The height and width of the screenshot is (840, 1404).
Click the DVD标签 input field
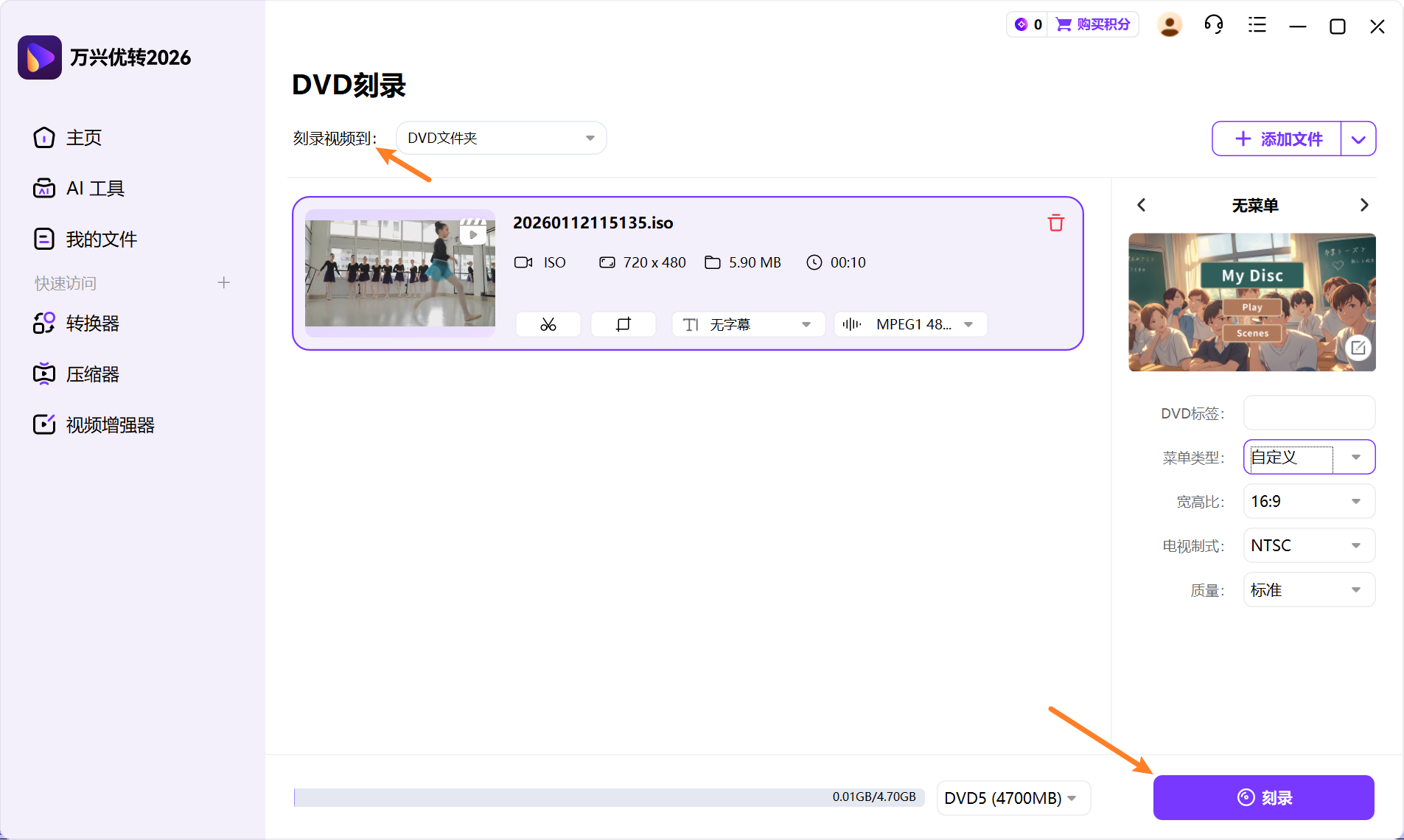coord(1309,413)
